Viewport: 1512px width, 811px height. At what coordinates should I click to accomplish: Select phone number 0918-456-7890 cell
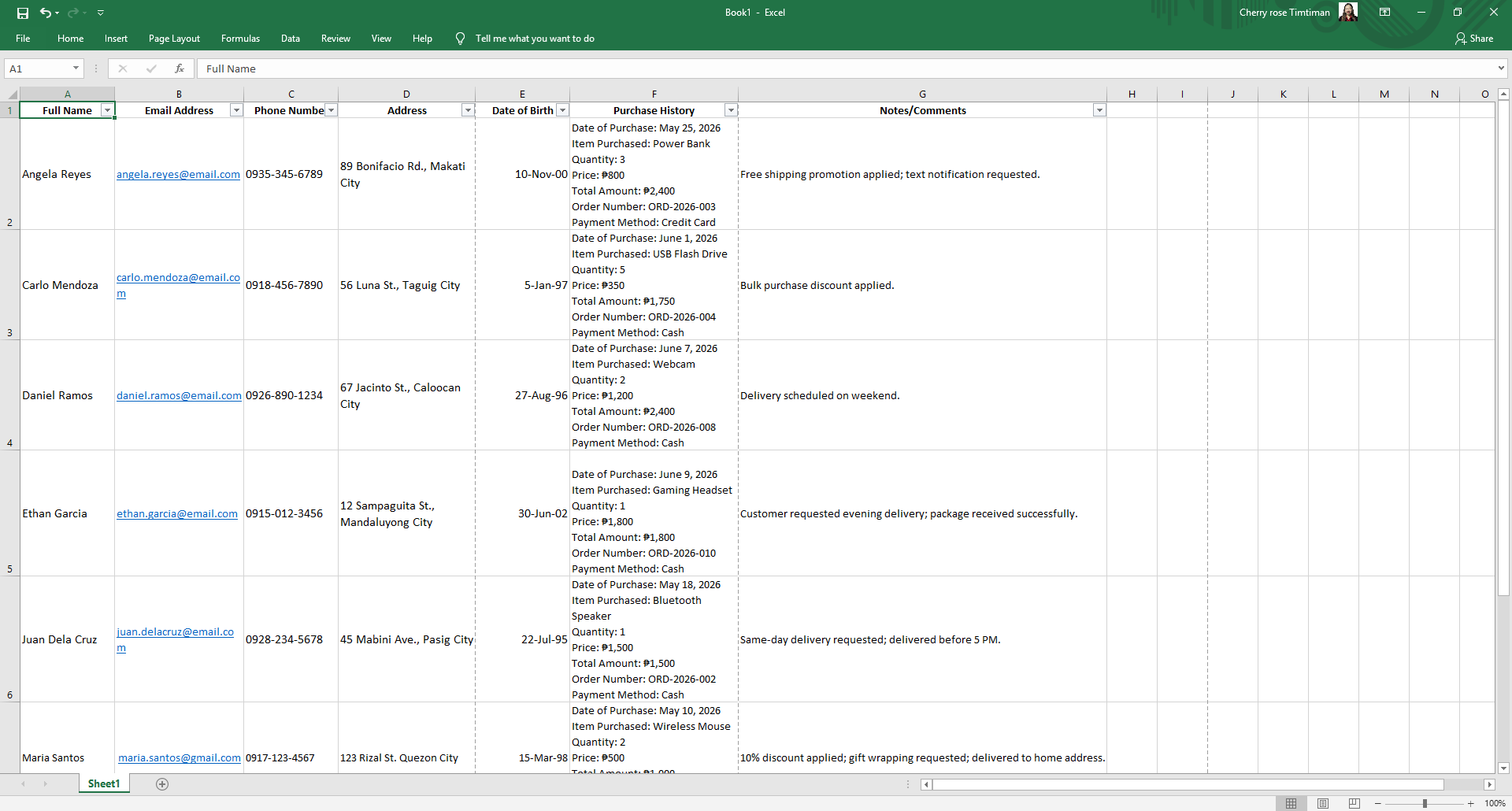[x=291, y=285]
